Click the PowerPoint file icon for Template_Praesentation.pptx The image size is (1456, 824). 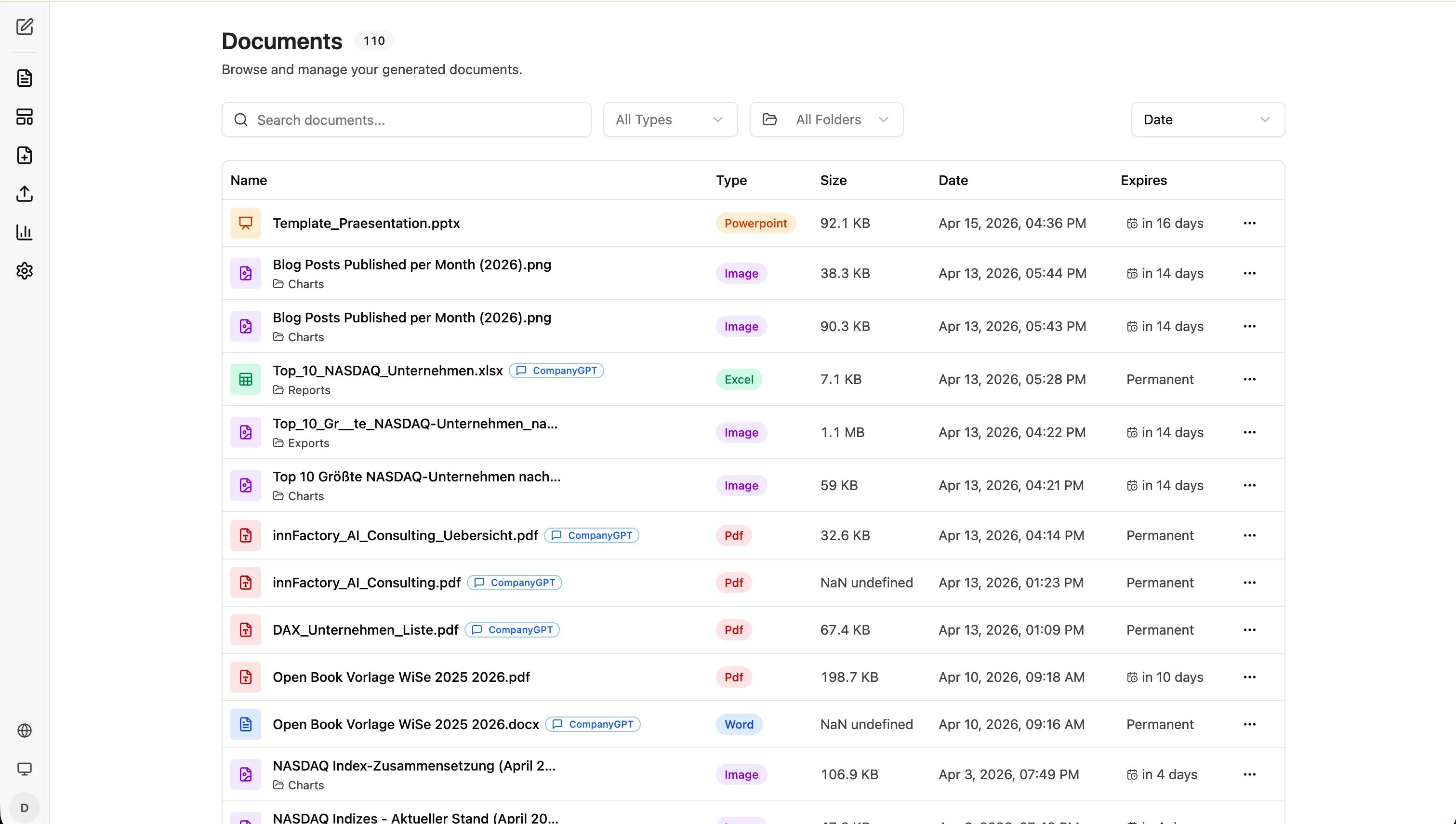(x=246, y=223)
